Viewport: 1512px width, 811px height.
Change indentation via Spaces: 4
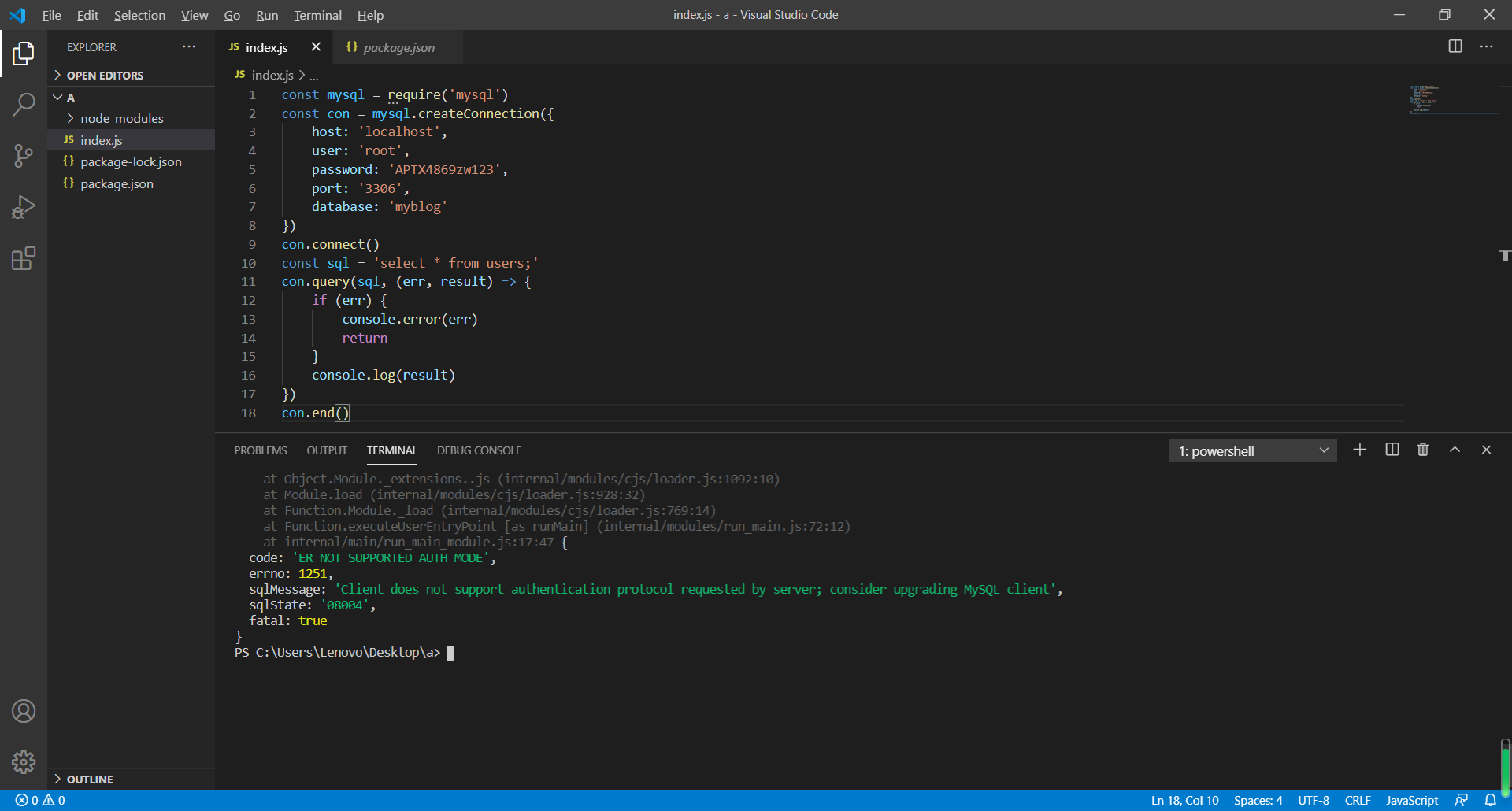point(1258,800)
